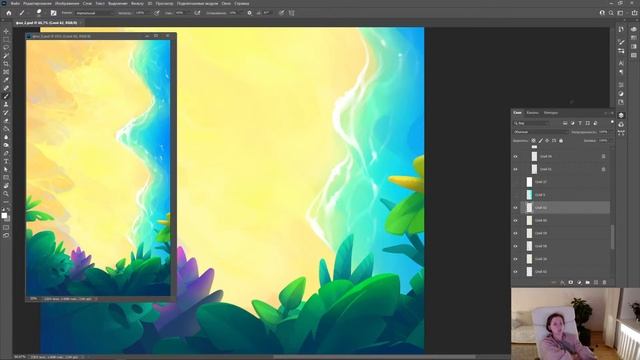
Task: Click the link layers icon
Action: pyautogui.click(x=554, y=282)
